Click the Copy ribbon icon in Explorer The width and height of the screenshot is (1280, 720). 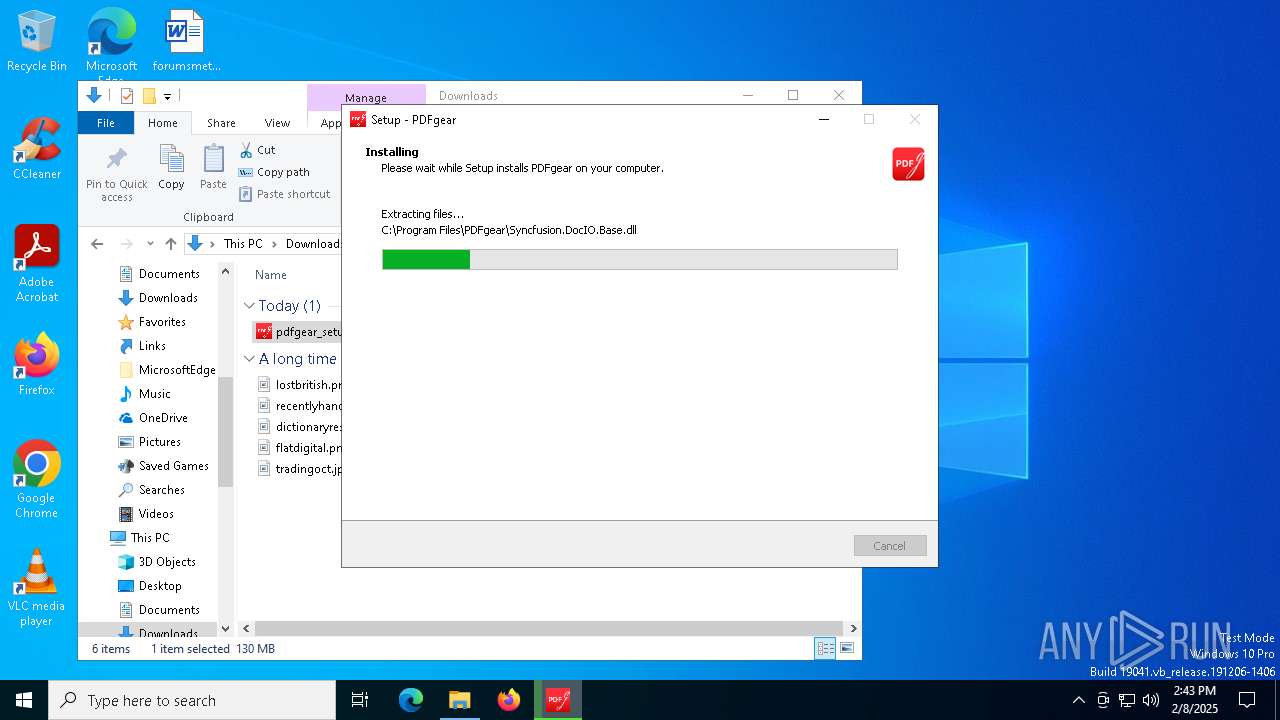171,167
